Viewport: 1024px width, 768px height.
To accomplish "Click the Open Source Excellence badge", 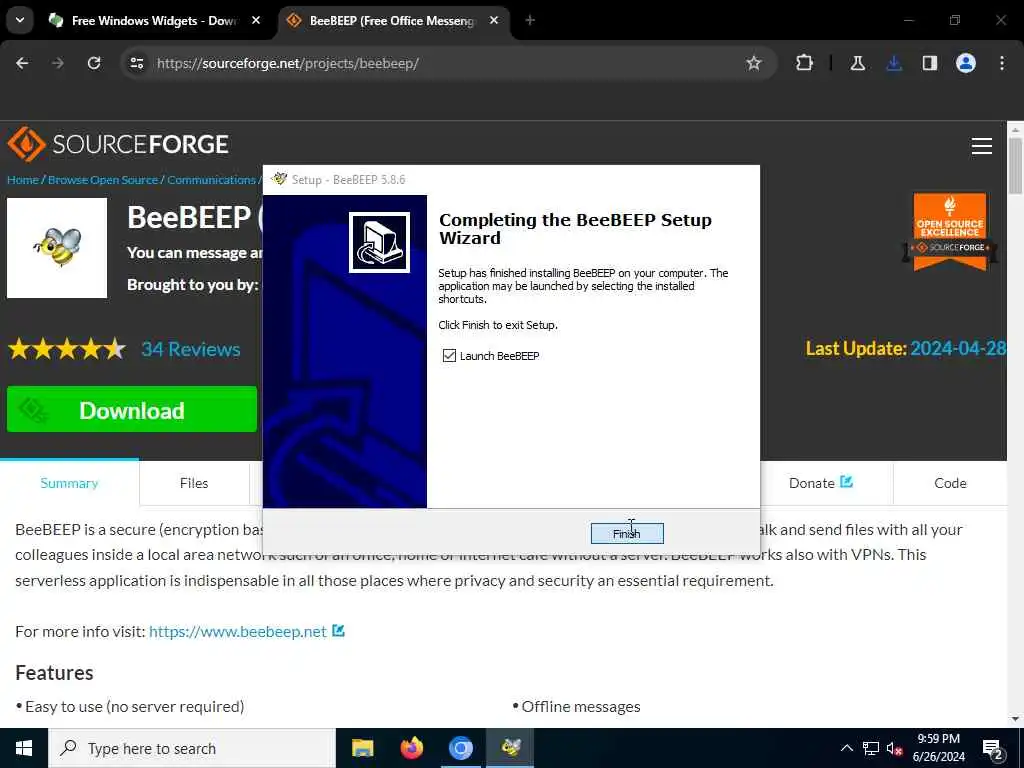I will coord(950,232).
